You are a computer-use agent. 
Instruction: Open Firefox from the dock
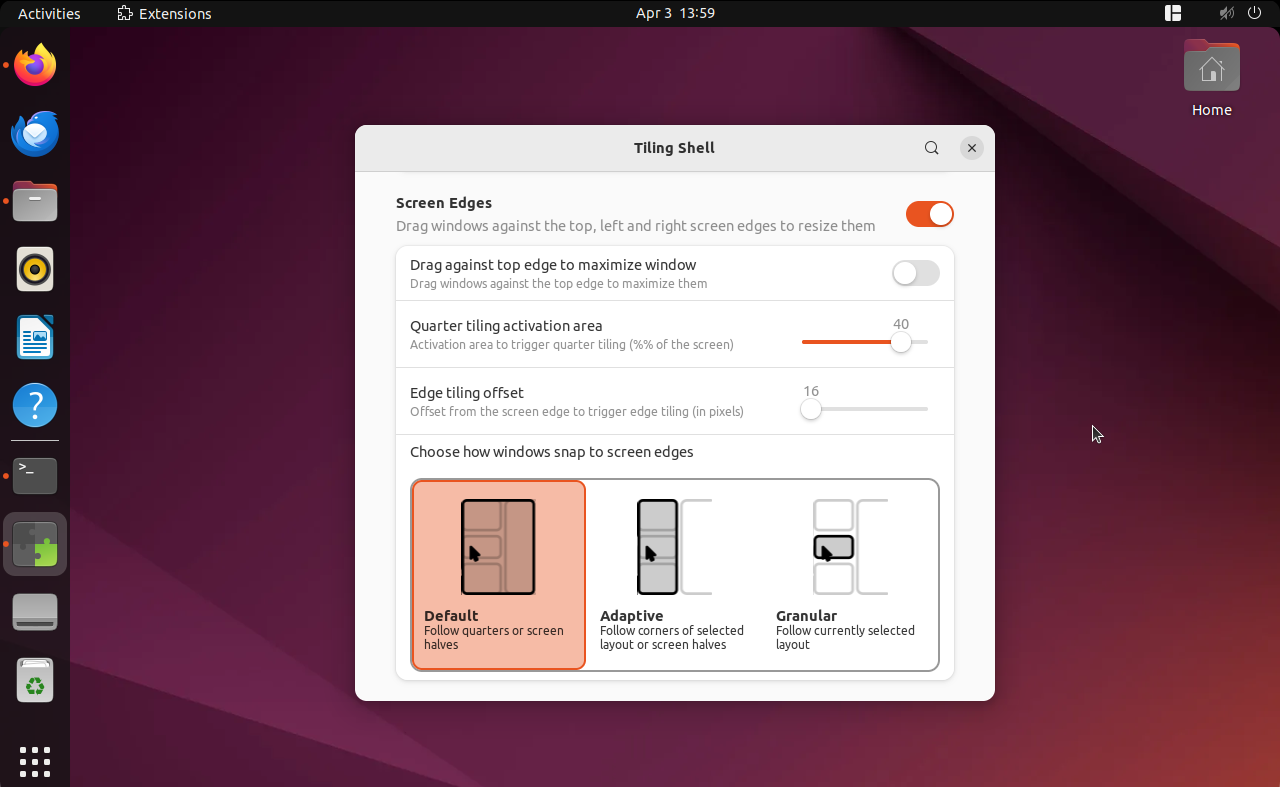click(35, 65)
